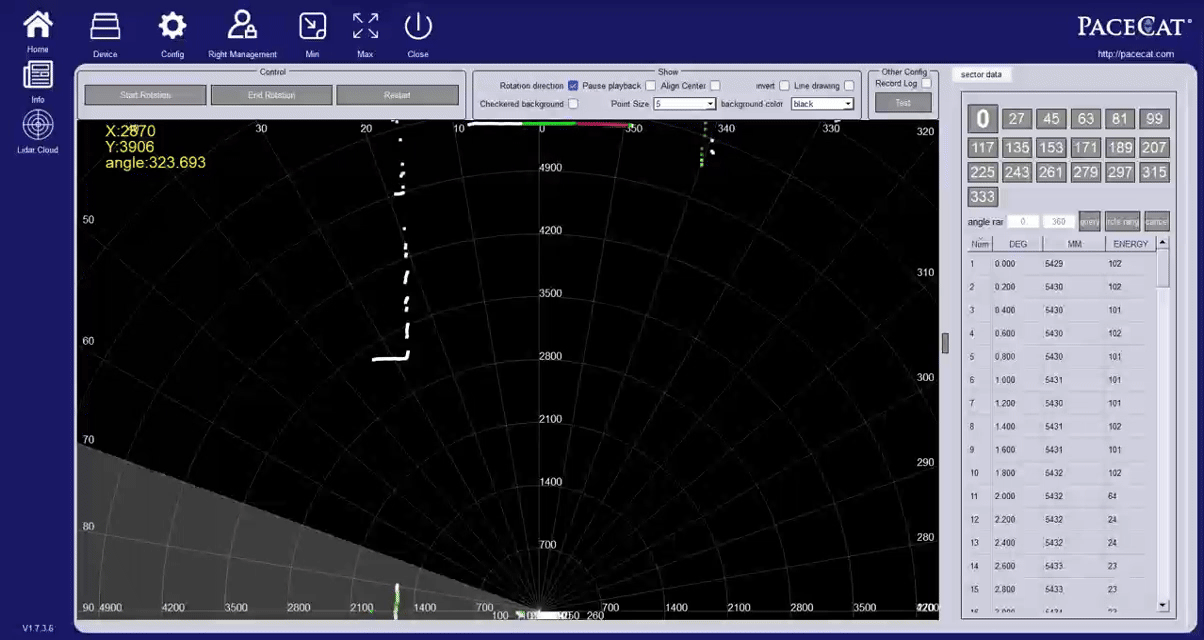Select sector 27 button
This screenshot has height=640, width=1204.
pyautogui.click(x=1017, y=119)
